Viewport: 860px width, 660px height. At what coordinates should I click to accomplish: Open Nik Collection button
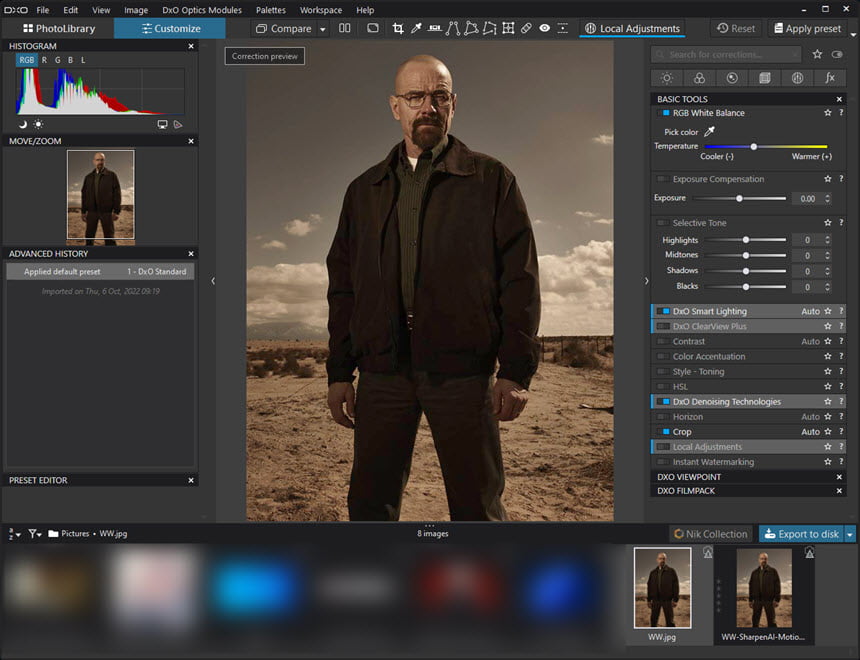click(x=711, y=534)
